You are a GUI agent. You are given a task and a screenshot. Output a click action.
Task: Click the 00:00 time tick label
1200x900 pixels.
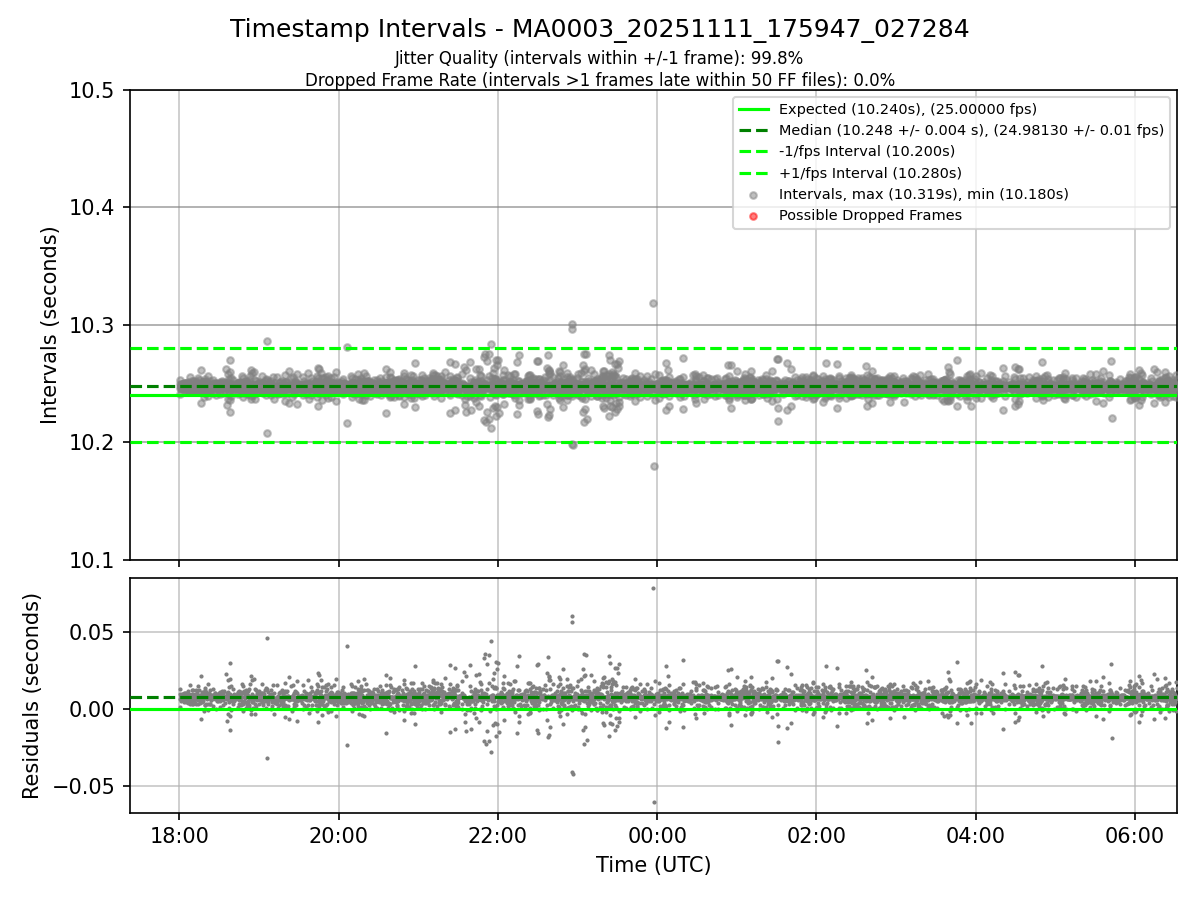(657, 834)
